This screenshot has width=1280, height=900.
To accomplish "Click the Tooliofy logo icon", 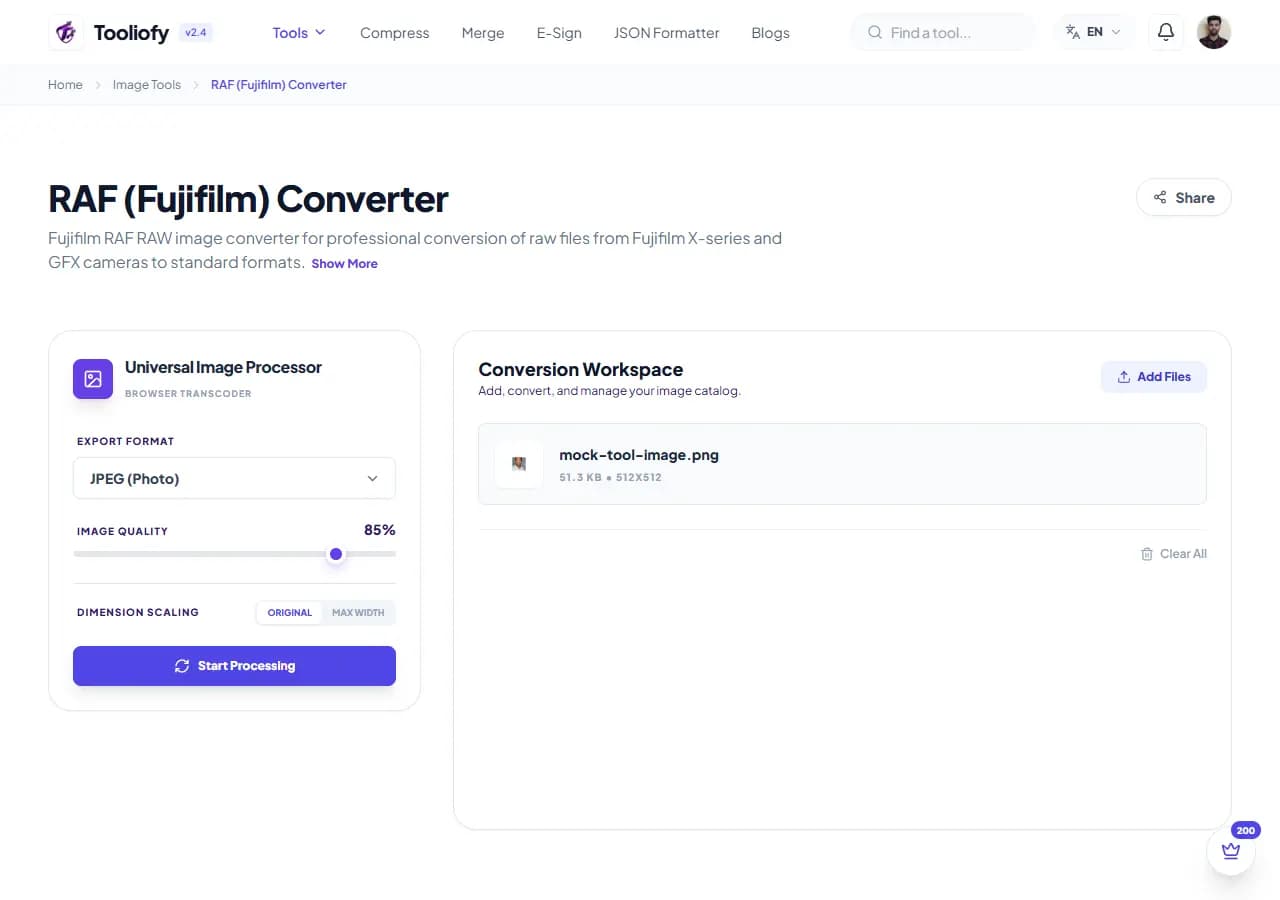I will point(66,32).
